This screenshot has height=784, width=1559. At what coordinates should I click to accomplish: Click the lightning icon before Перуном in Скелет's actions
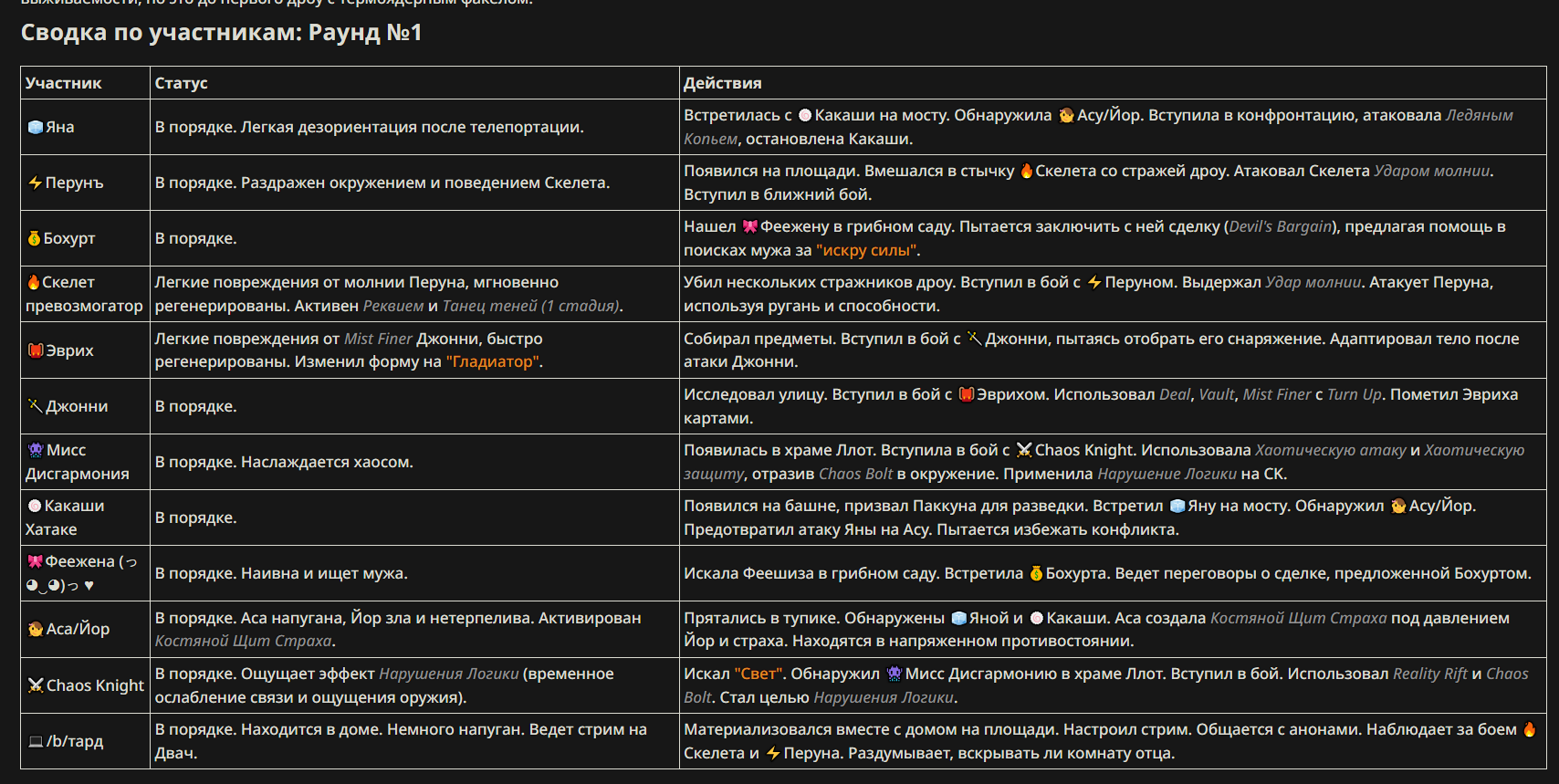pos(1094,283)
